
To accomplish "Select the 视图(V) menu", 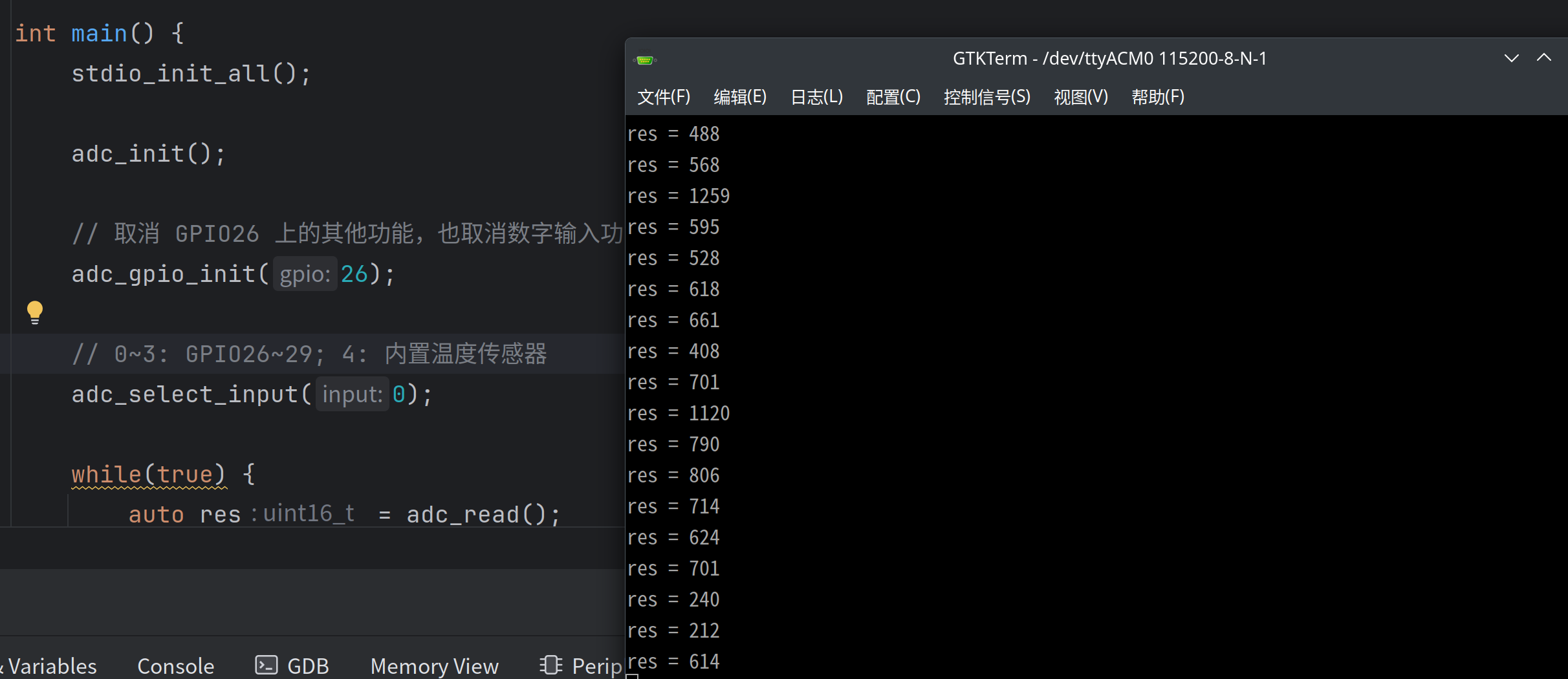I will point(1080,97).
